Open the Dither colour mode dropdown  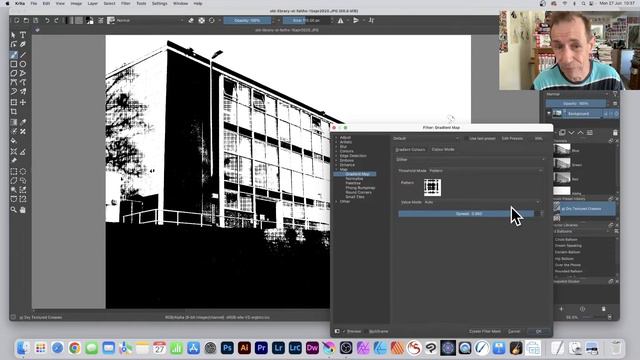coord(470,160)
